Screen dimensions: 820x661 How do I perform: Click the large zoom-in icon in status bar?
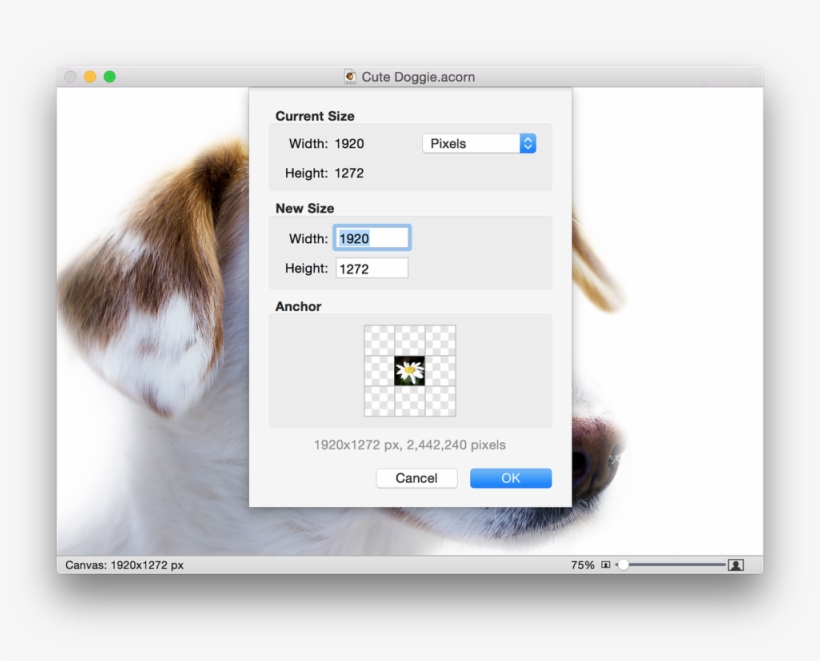[x=736, y=565]
